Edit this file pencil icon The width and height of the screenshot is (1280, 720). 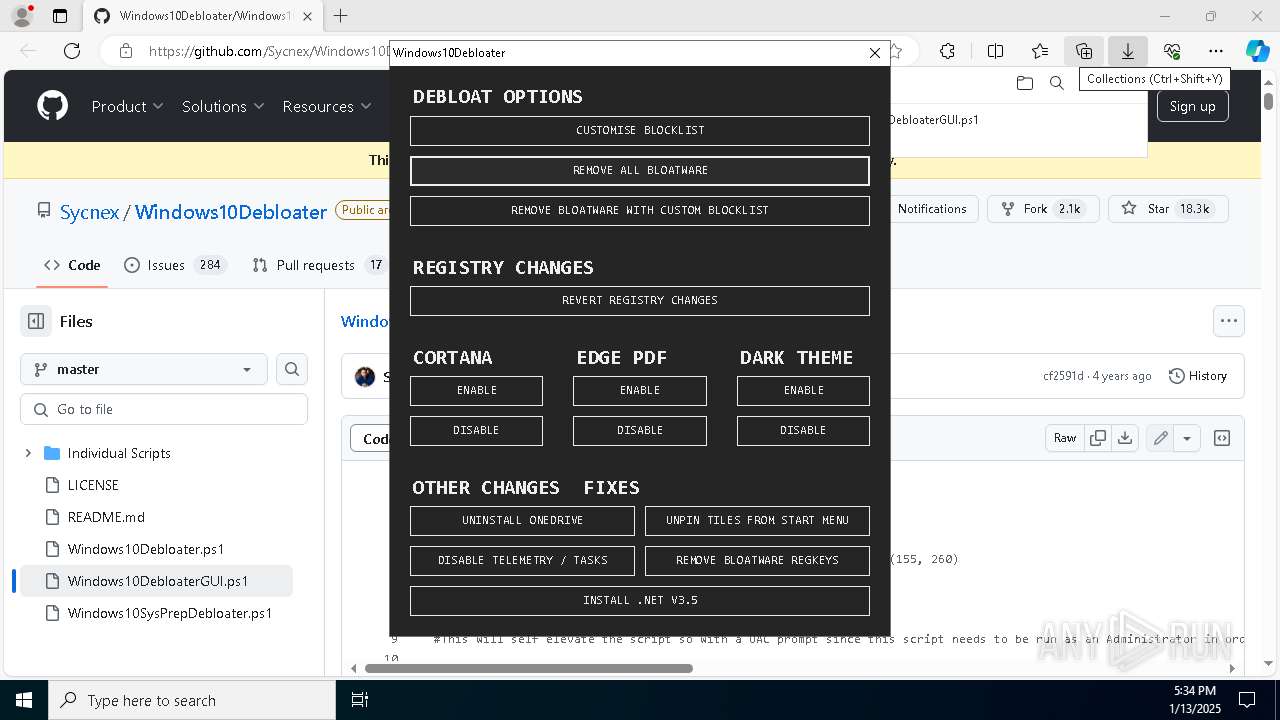[x=1160, y=438]
